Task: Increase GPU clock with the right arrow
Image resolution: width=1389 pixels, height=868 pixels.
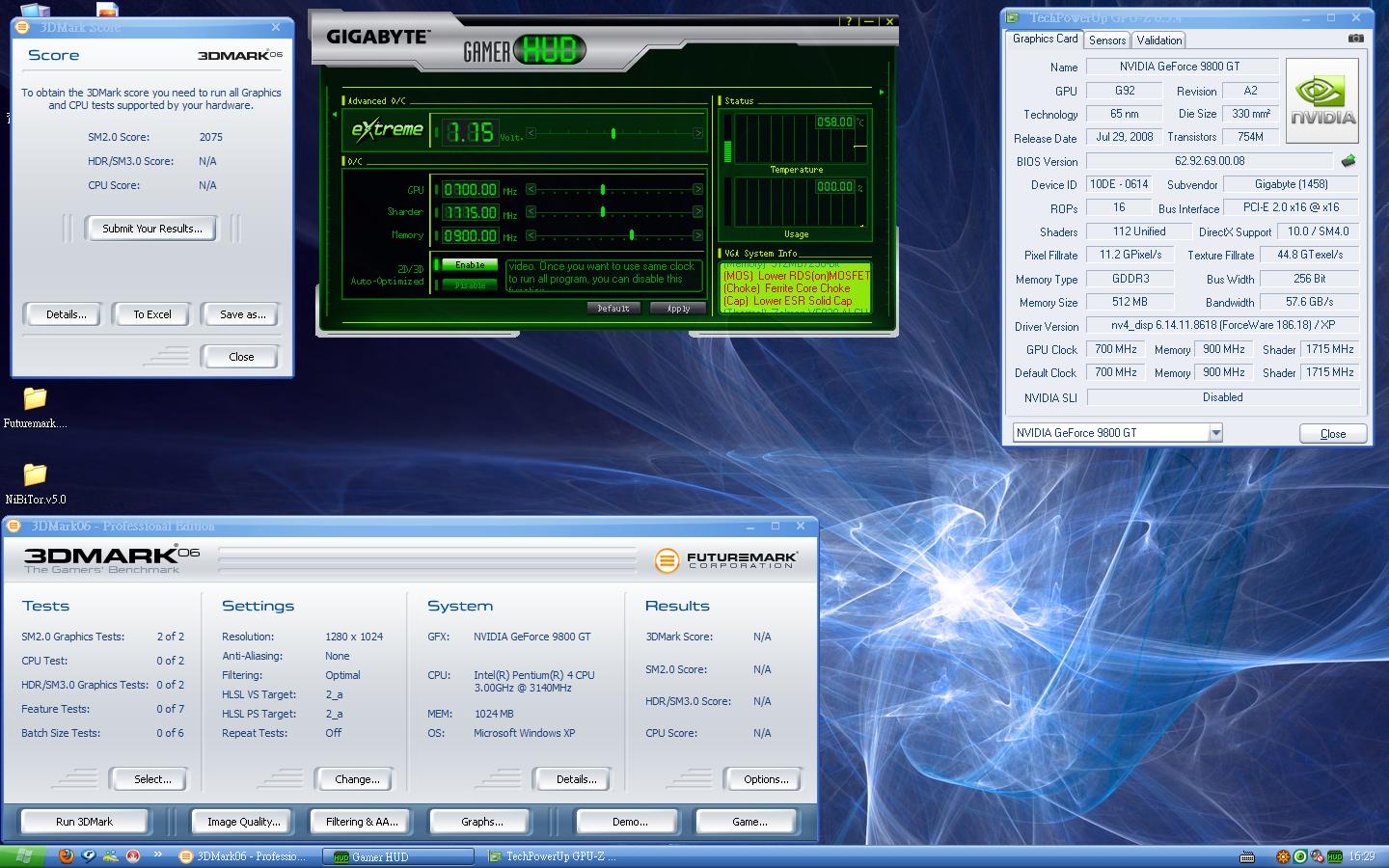Action: (x=698, y=189)
